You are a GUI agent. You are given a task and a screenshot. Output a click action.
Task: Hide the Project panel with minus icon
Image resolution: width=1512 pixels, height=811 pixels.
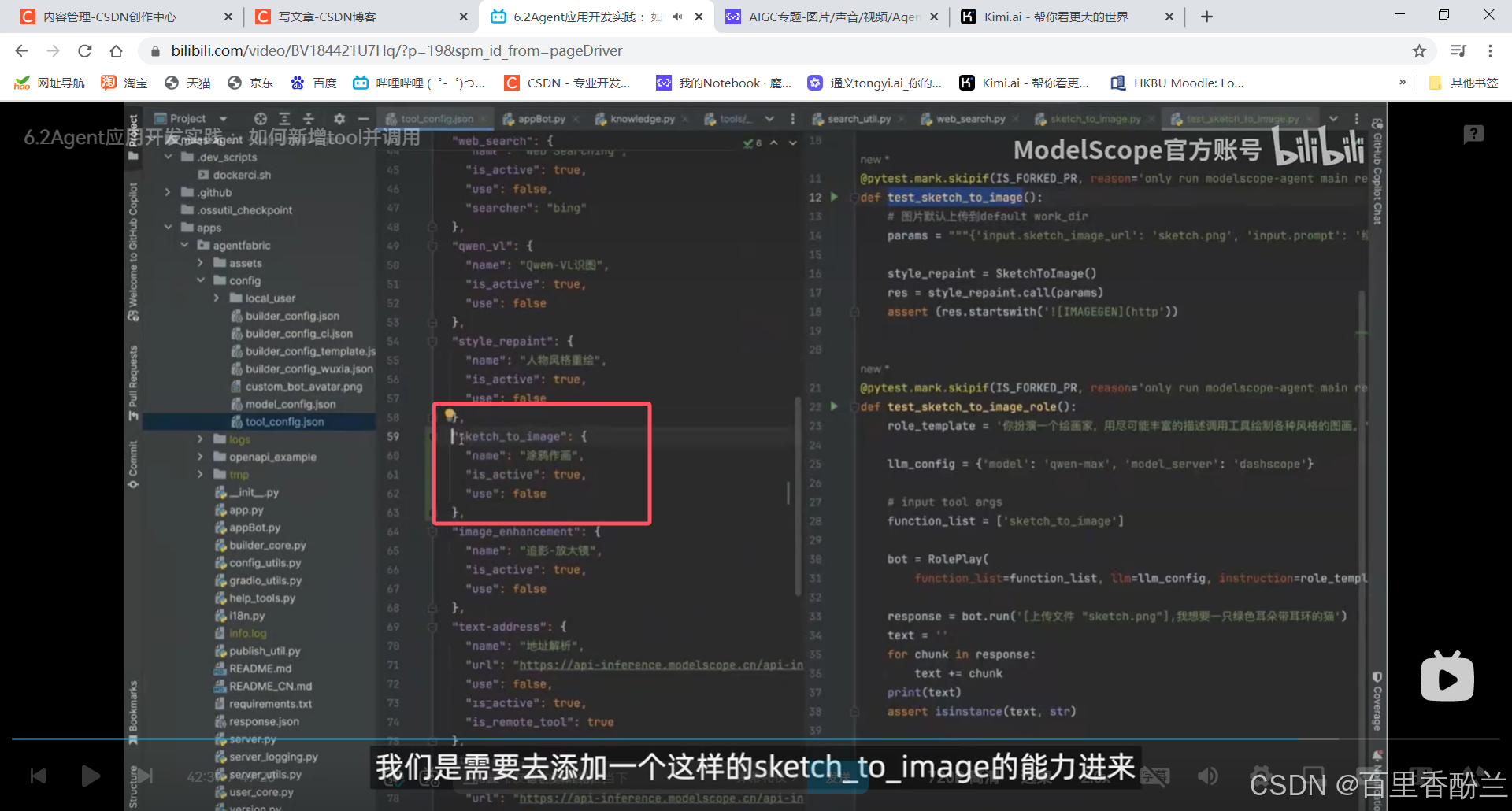click(x=363, y=119)
